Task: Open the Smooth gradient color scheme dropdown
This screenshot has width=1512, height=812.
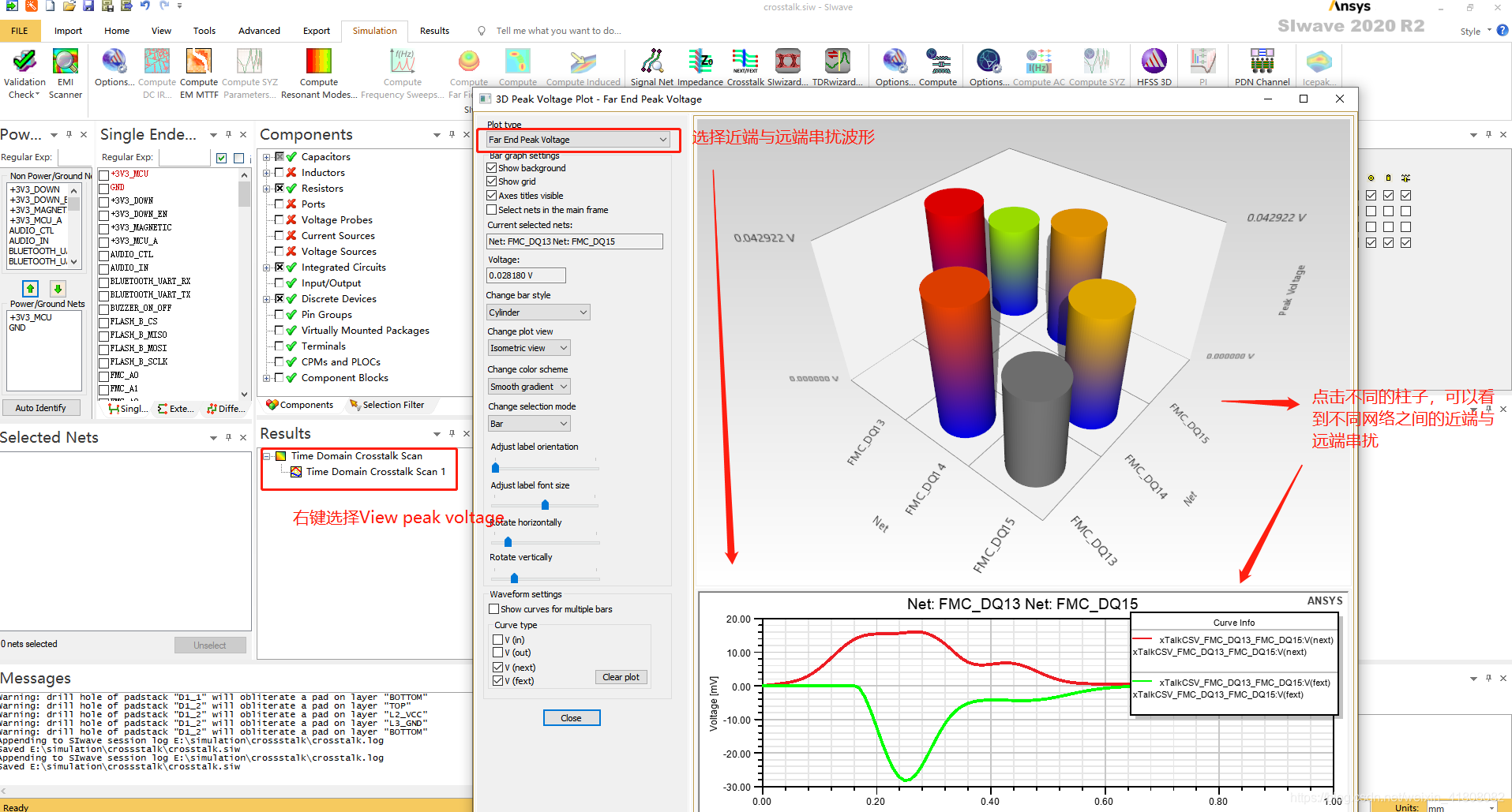Action: [529, 387]
